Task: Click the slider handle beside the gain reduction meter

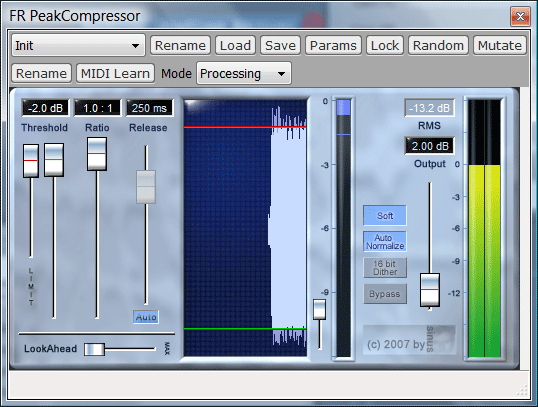Action: 319,310
